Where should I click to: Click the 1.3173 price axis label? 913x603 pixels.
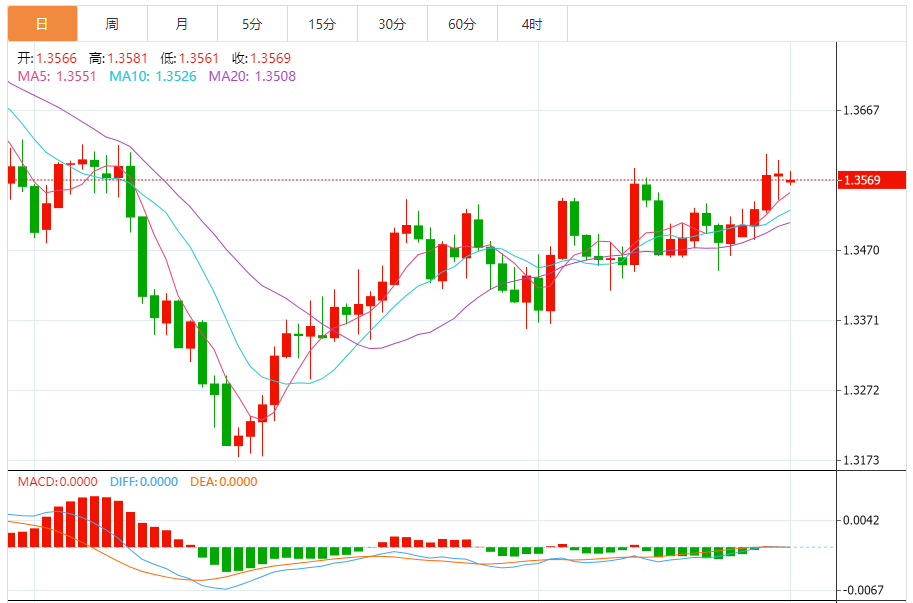(x=861, y=460)
